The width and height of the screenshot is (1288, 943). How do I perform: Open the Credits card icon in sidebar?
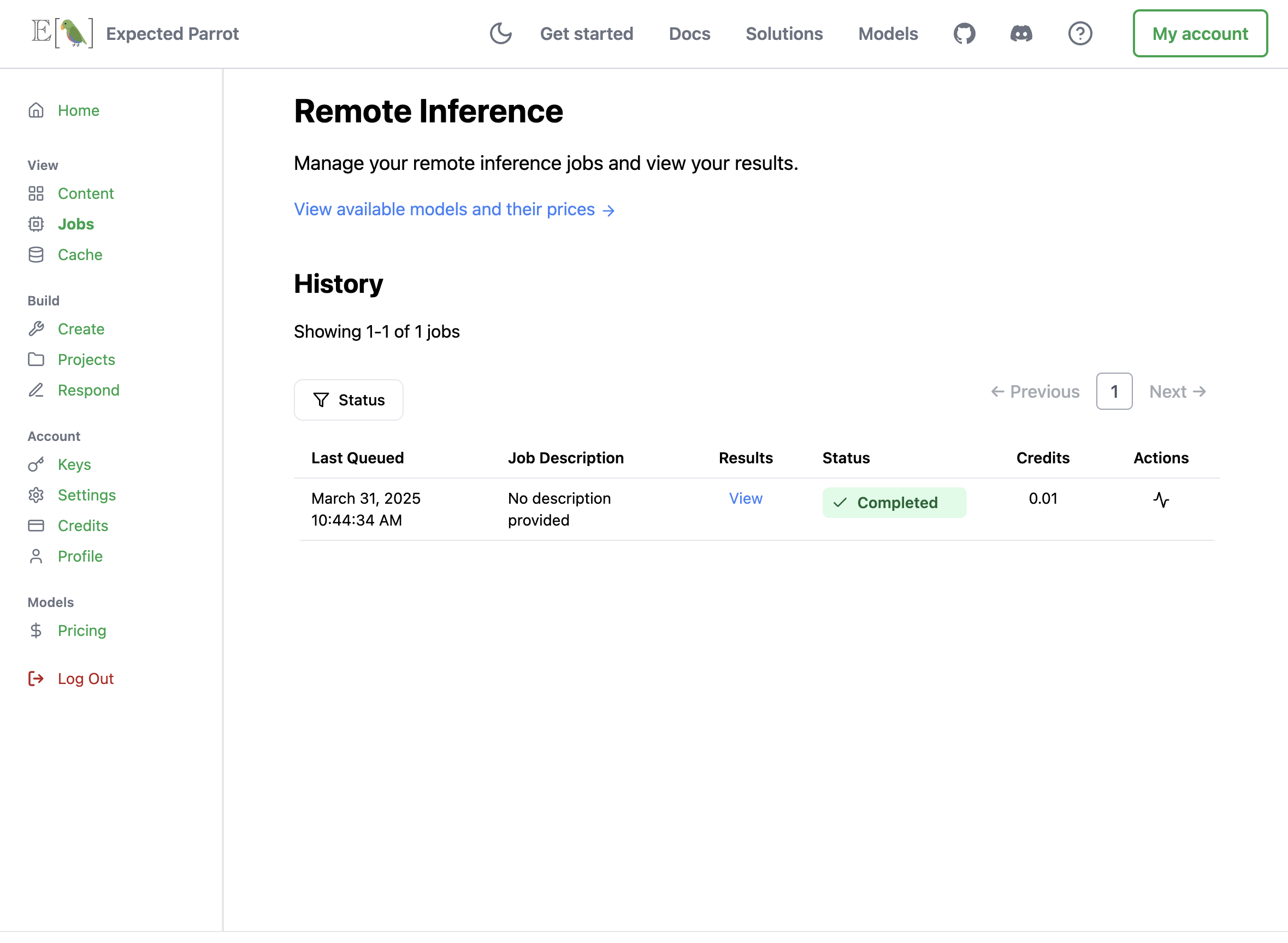coord(36,525)
